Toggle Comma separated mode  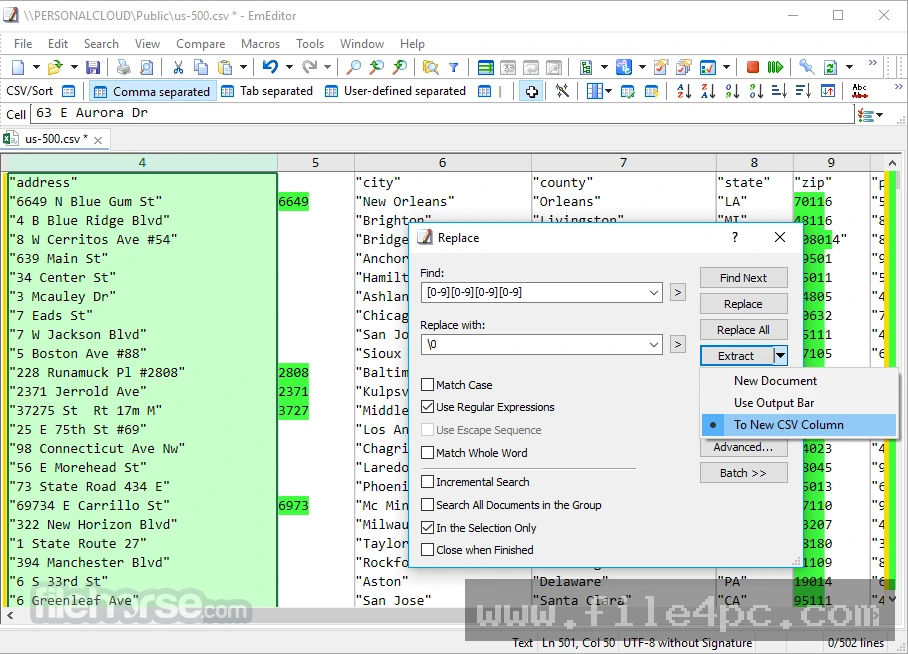click(152, 92)
